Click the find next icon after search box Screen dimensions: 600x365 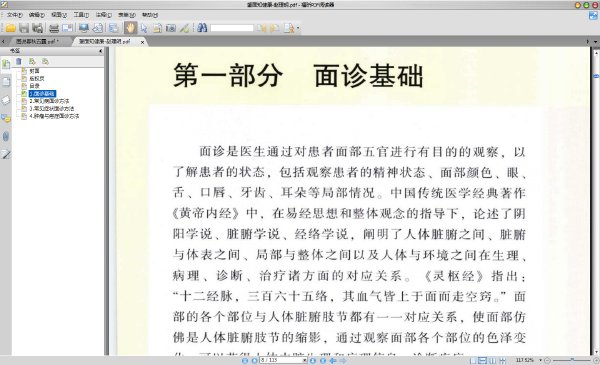275,28
